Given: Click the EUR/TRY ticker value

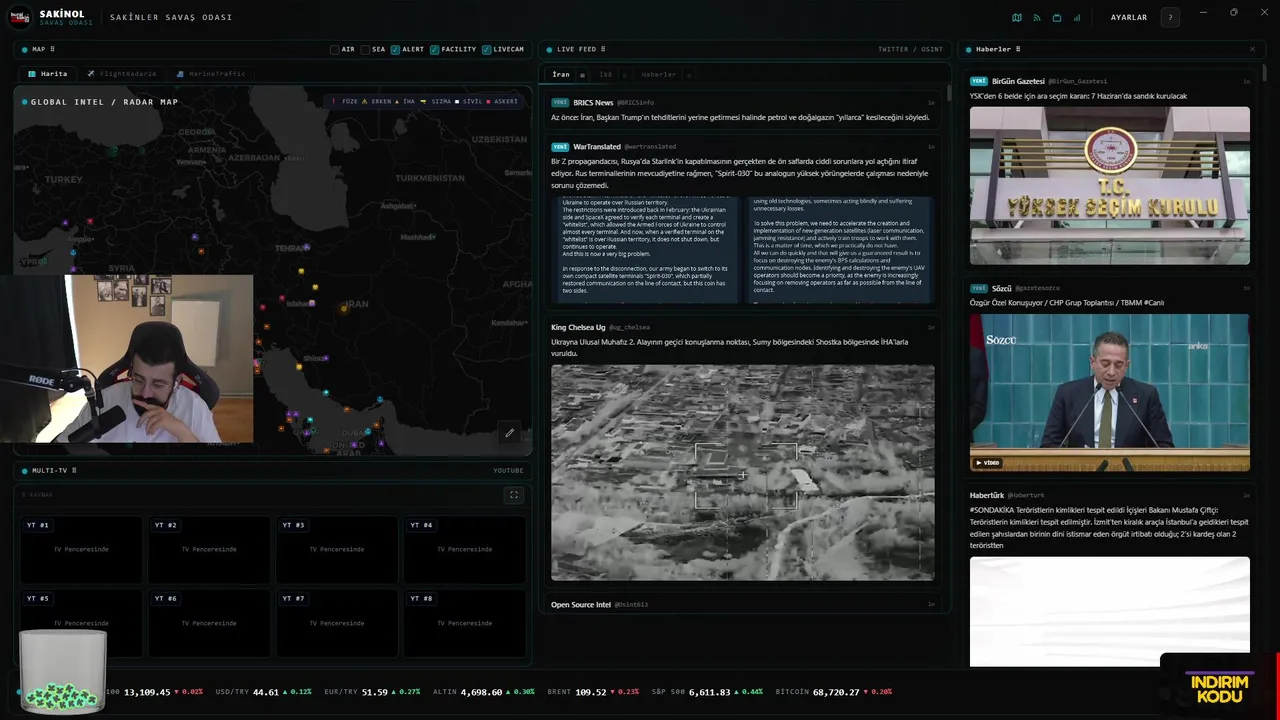Looking at the screenshot, I should (x=374, y=692).
